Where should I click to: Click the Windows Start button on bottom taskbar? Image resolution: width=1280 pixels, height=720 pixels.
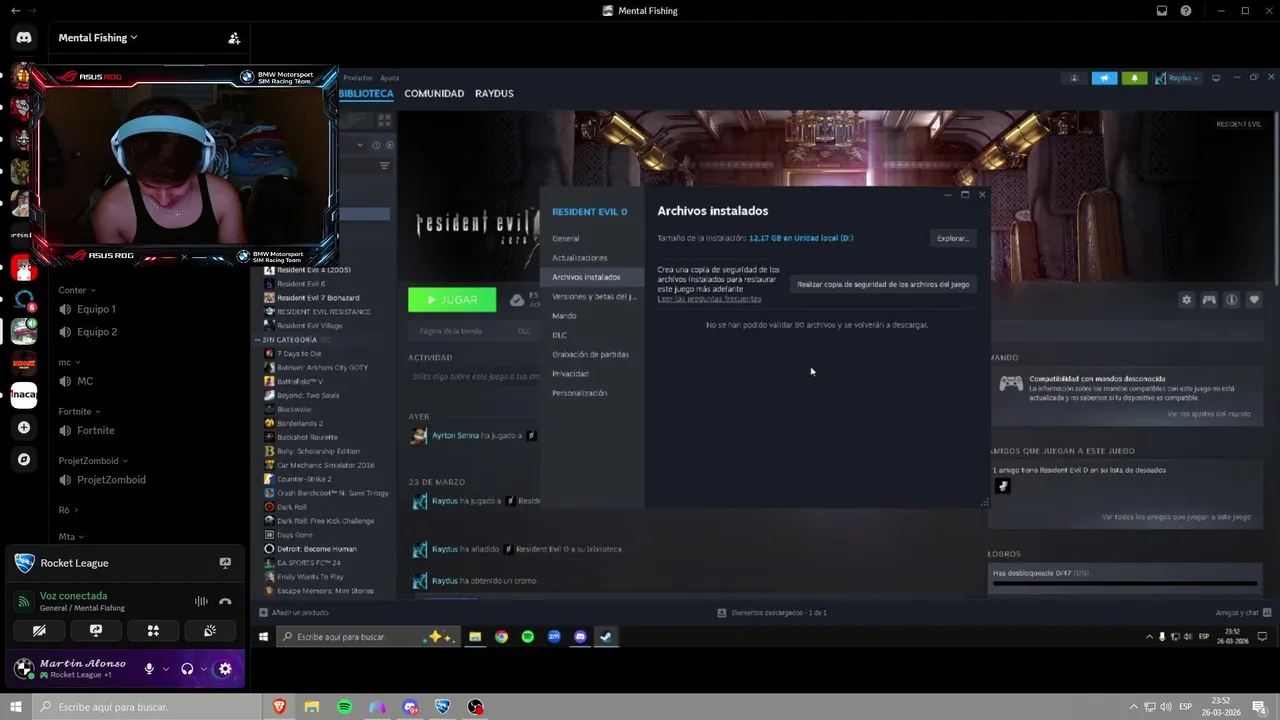point(16,707)
